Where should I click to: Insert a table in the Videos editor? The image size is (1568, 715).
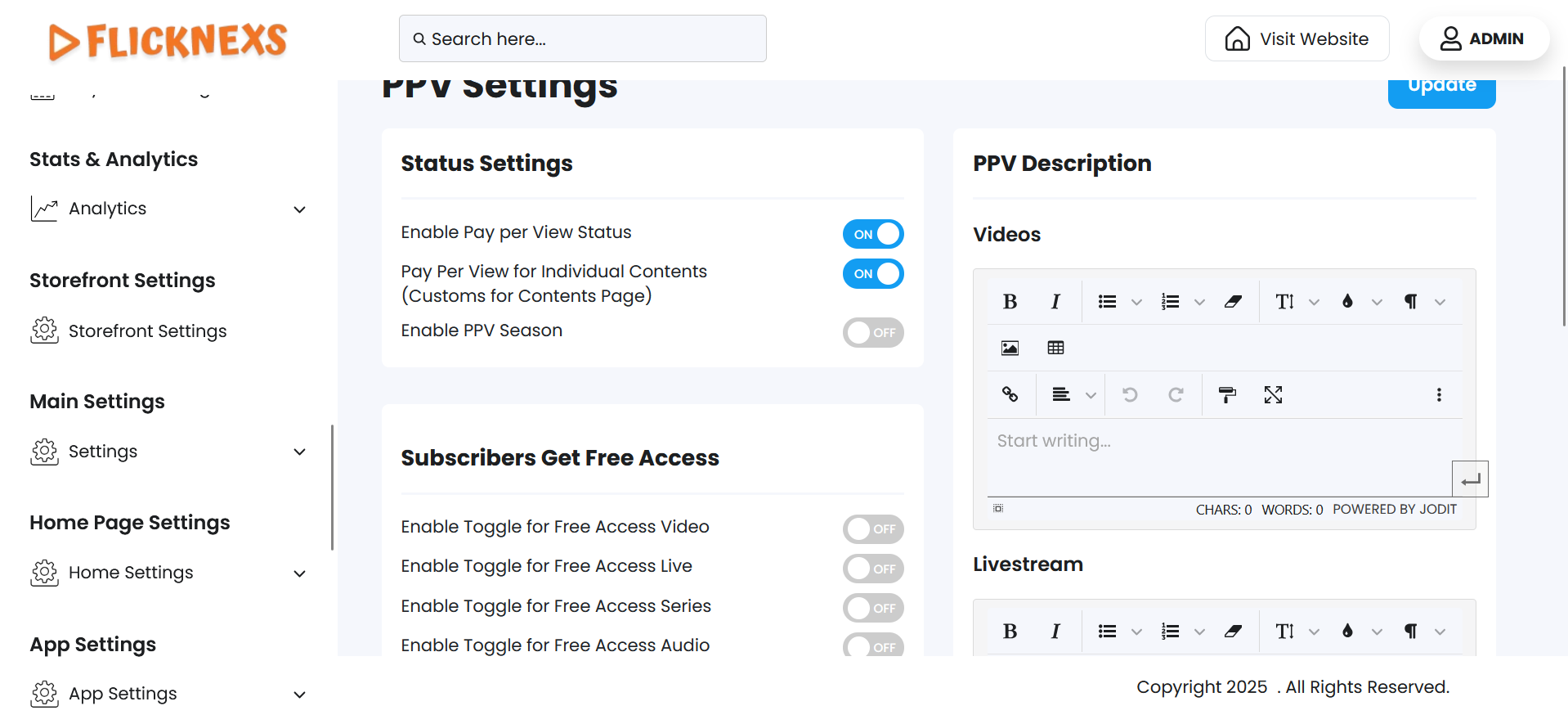click(1055, 349)
